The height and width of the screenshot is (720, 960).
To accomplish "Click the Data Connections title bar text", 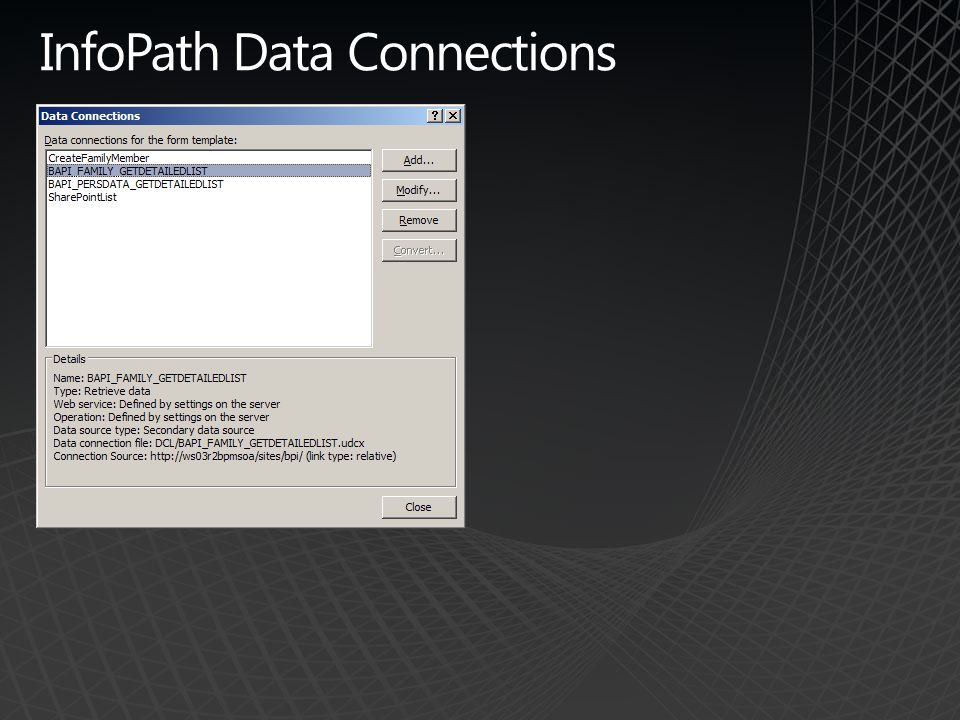I will tap(90, 116).
